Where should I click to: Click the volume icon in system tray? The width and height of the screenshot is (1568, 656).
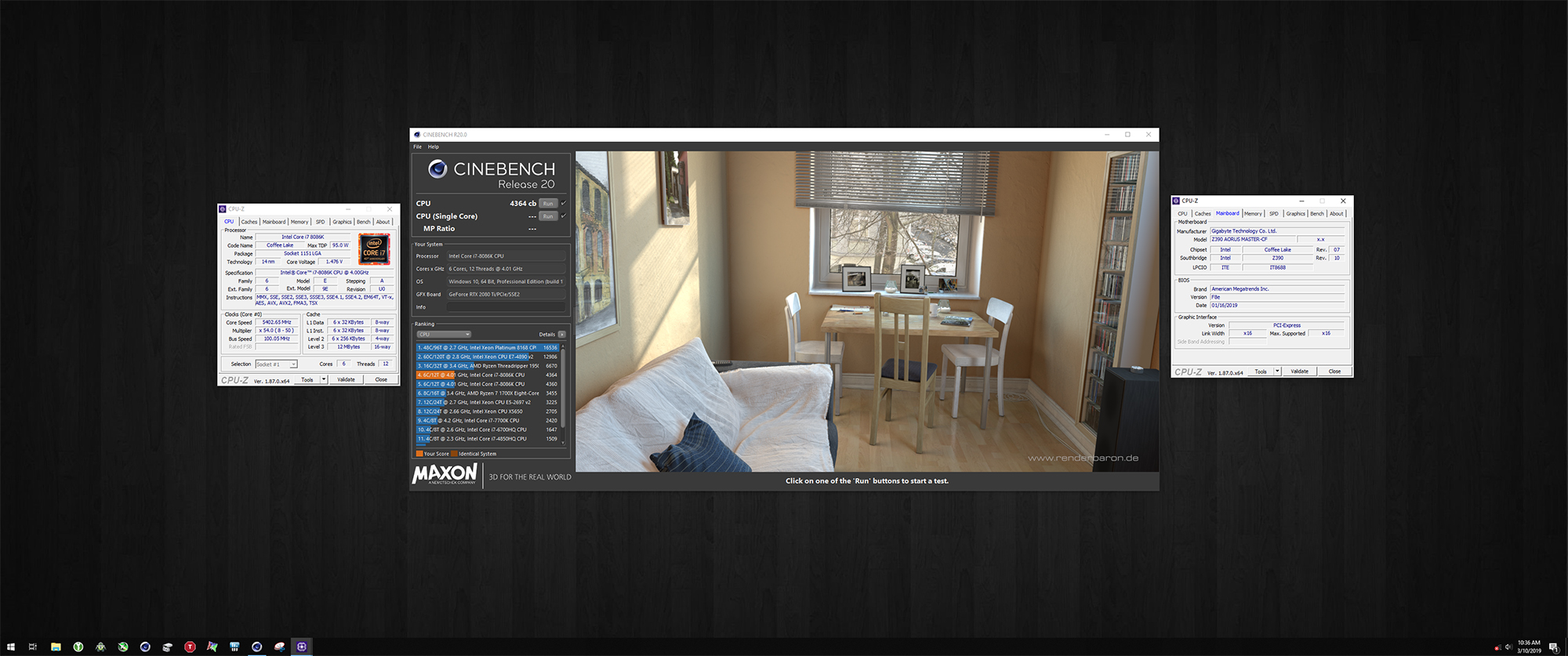click(1508, 647)
